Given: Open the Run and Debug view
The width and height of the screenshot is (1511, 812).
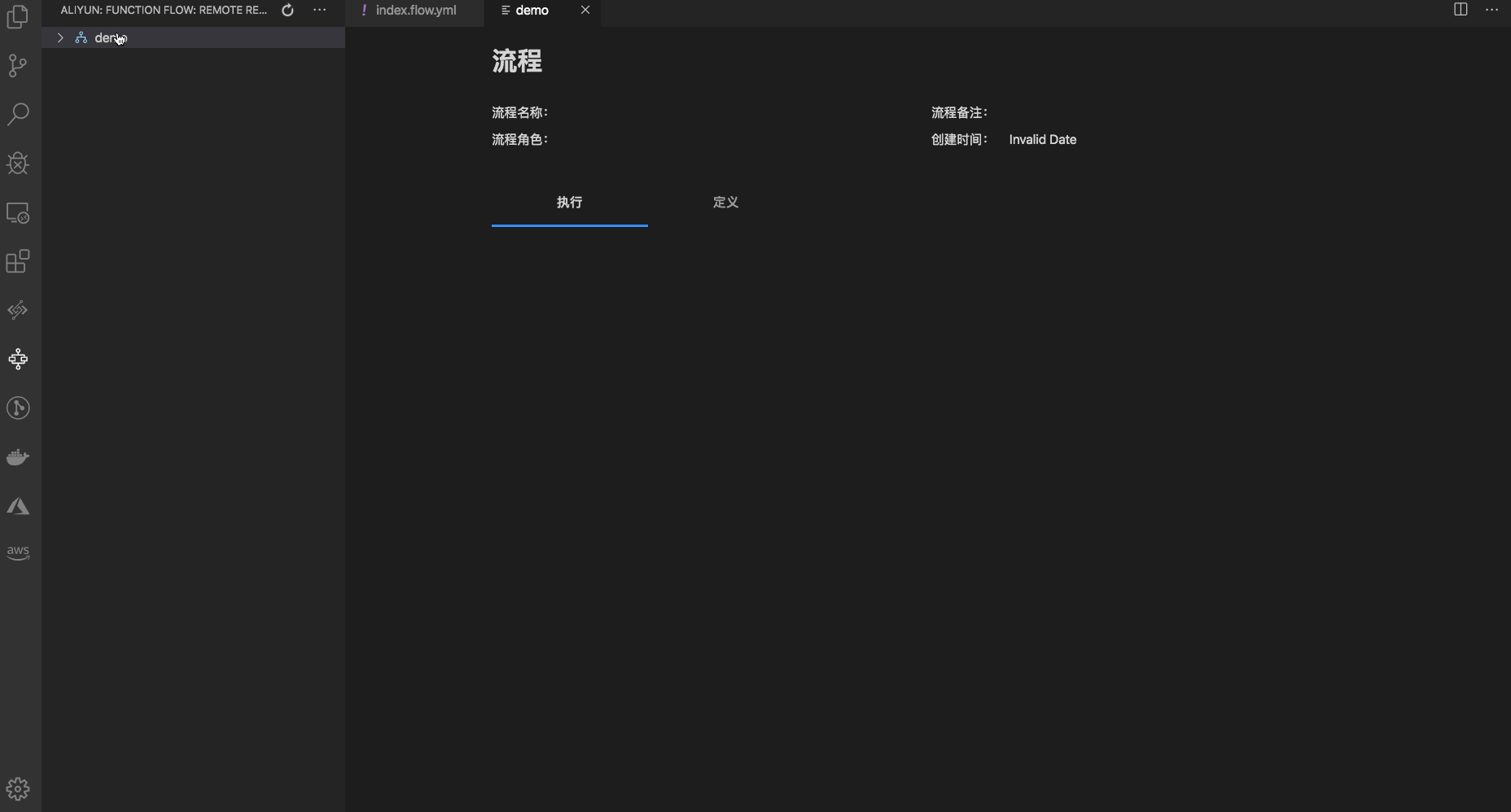Looking at the screenshot, I should click(18, 164).
